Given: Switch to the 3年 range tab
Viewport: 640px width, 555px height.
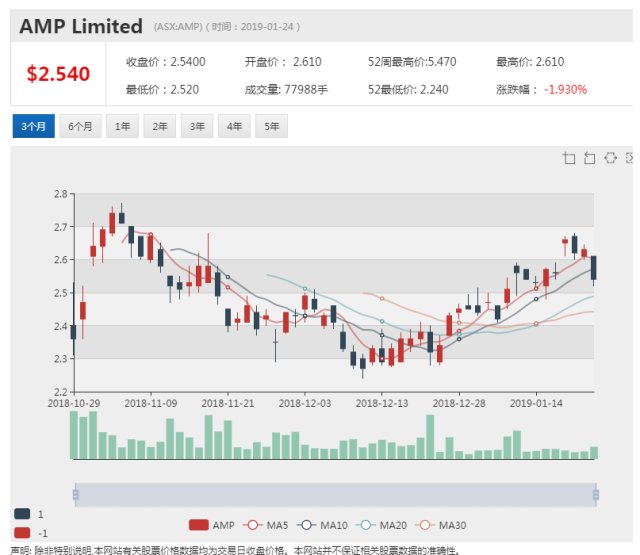Looking at the screenshot, I should (x=197, y=126).
